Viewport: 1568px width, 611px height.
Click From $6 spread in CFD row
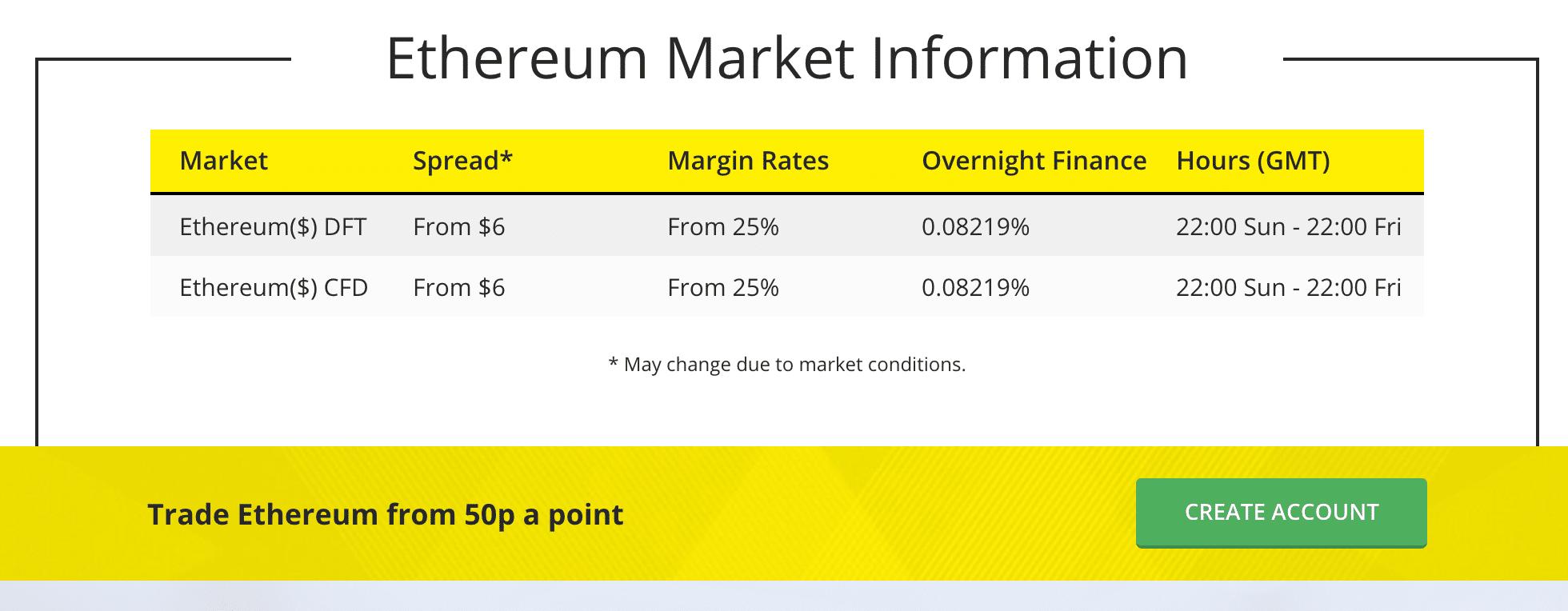[x=459, y=288]
